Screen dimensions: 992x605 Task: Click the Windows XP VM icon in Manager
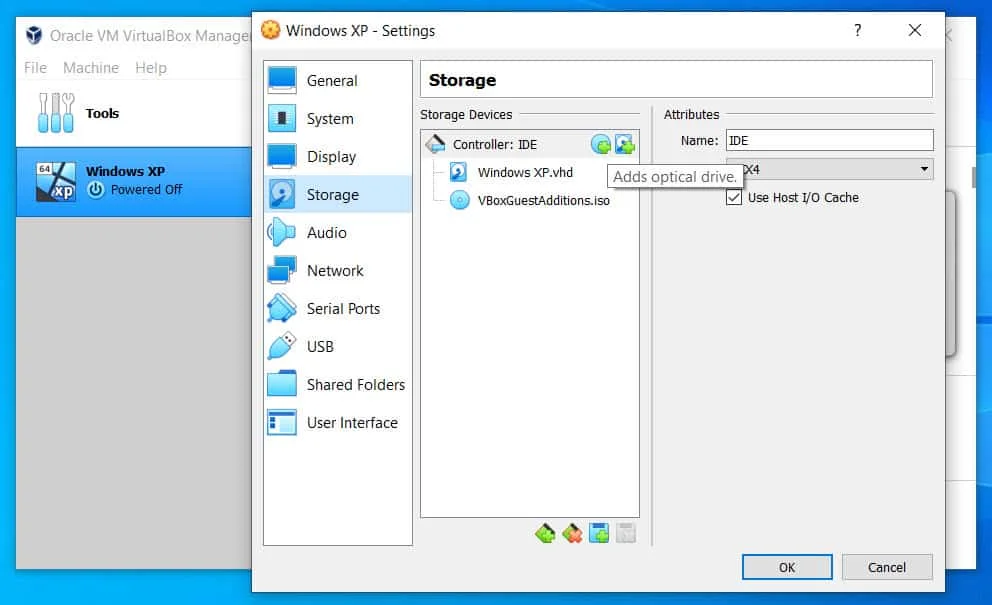click(56, 182)
